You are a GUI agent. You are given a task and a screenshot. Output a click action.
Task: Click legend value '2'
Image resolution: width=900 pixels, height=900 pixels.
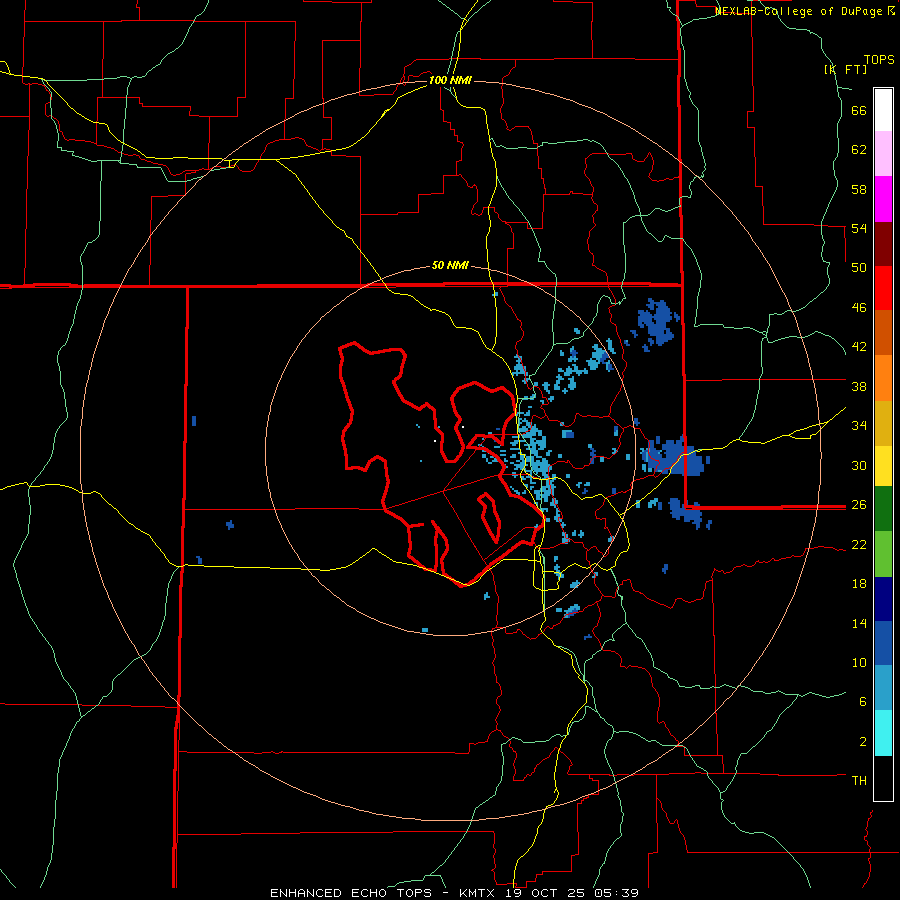[x=863, y=742]
